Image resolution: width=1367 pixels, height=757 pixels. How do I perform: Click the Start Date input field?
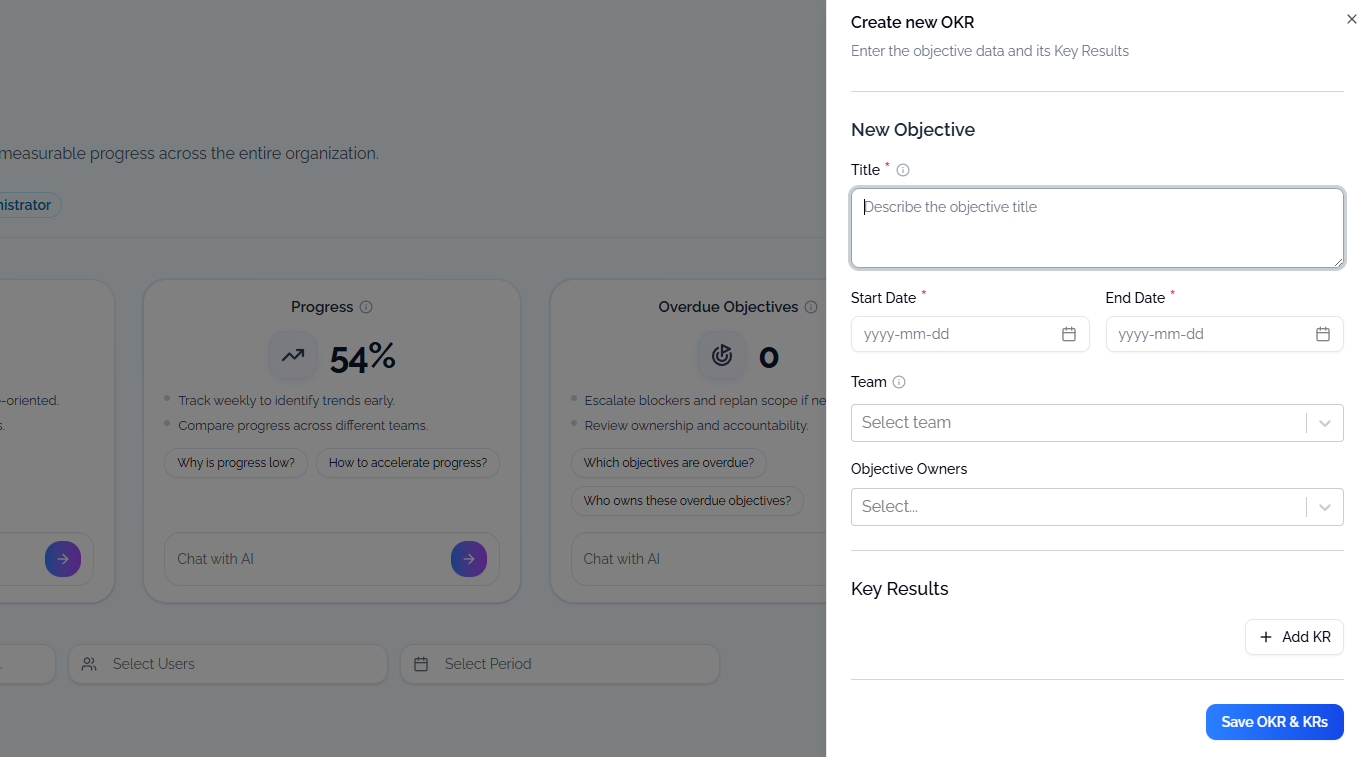click(955, 334)
